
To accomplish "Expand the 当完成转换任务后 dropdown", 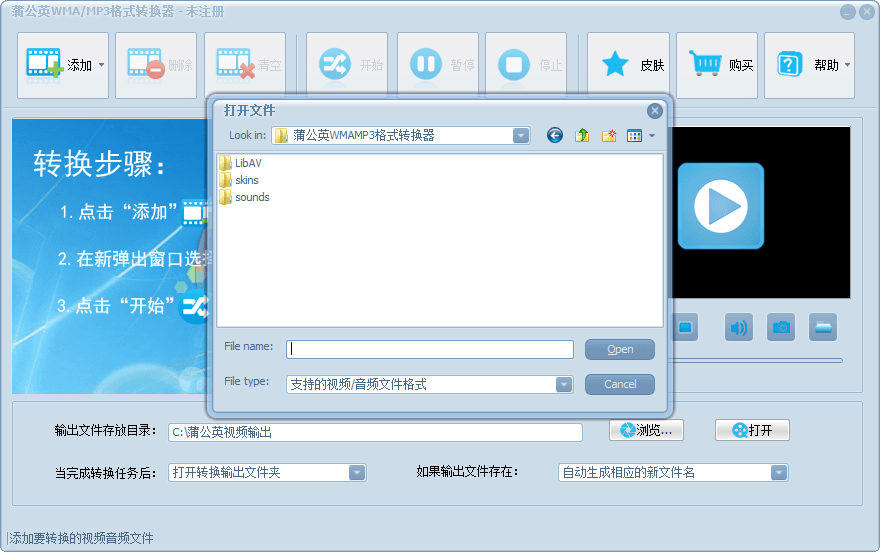I will (x=357, y=472).
